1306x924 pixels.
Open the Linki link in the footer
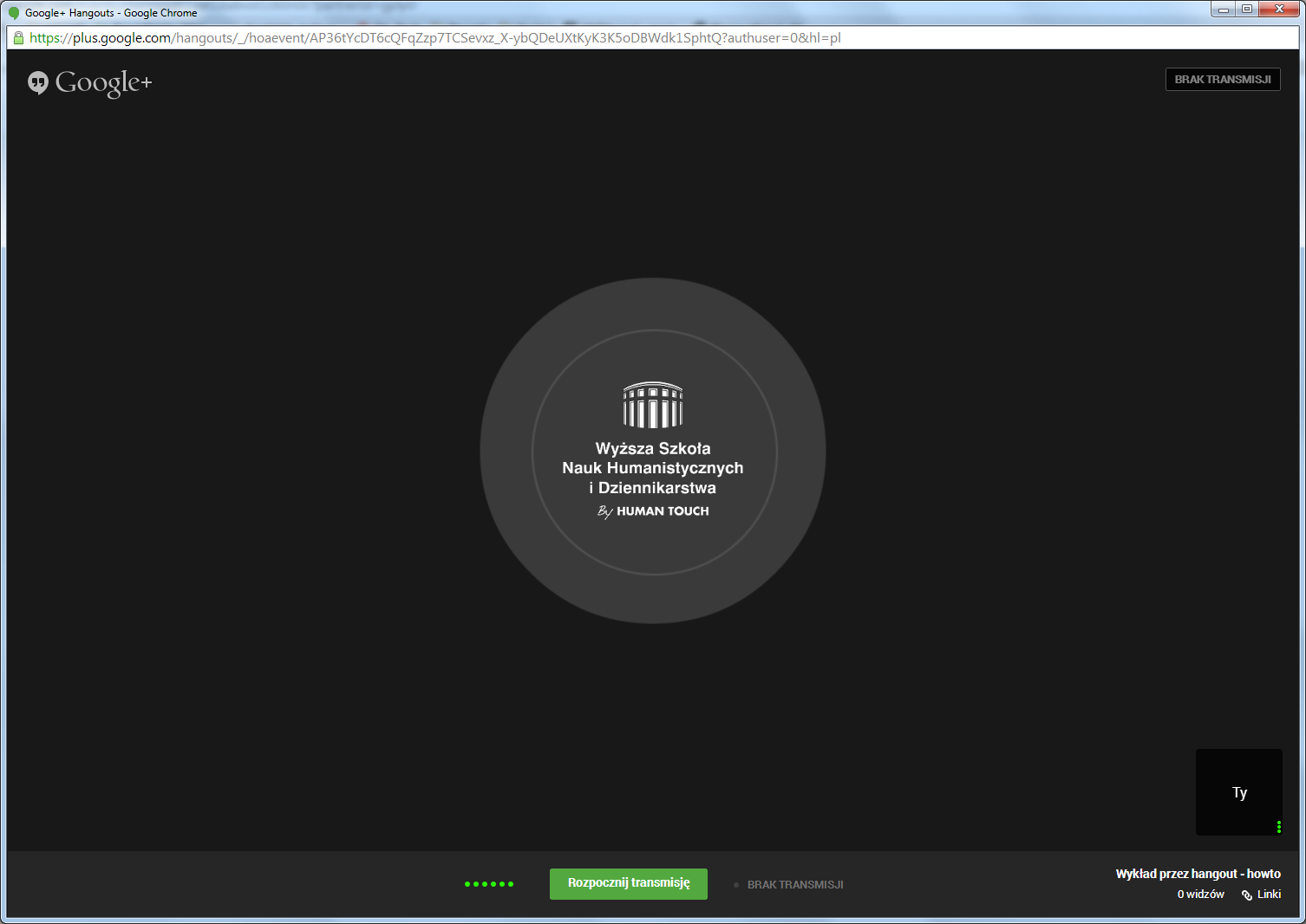click(x=1269, y=895)
